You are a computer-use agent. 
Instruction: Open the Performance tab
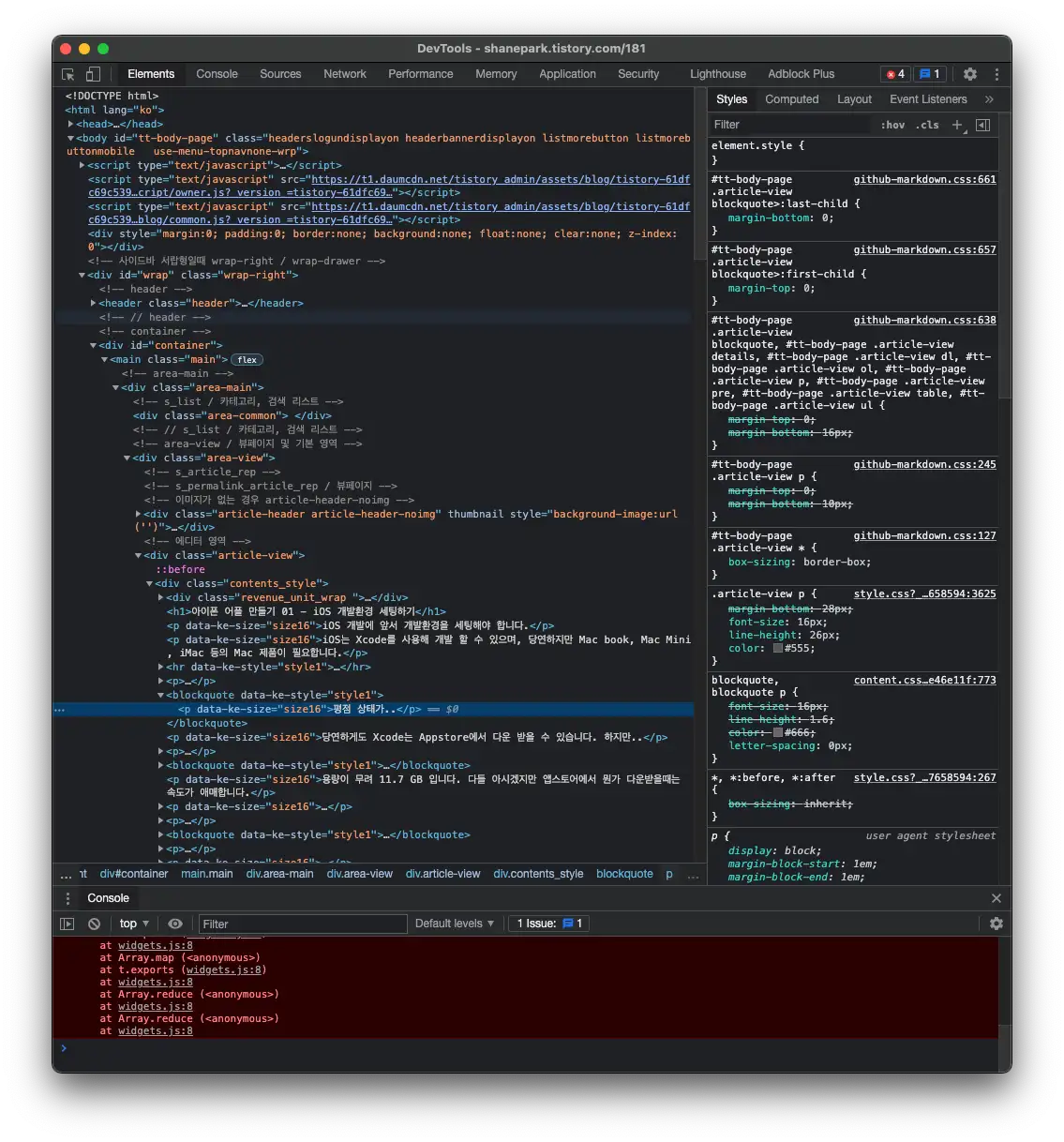click(420, 74)
